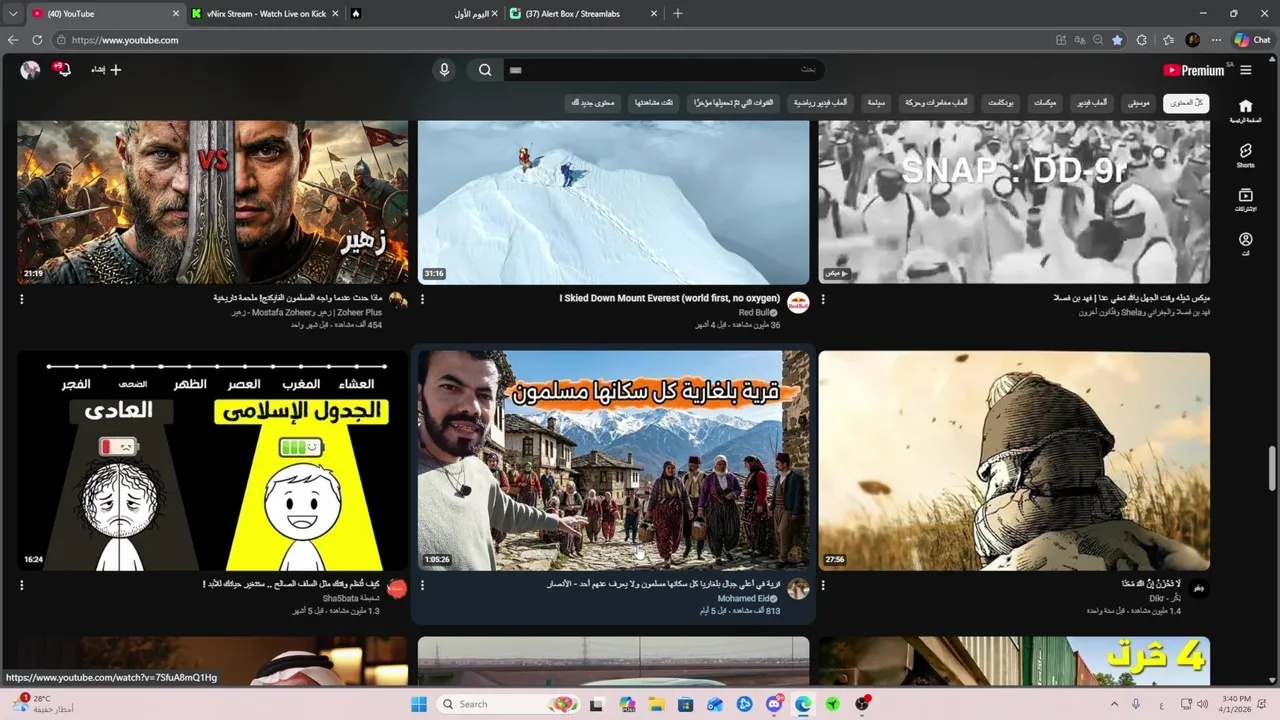1280x720 pixels.
Task: Click the YouTube Premium logo
Action: pyautogui.click(x=1194, y=70)
